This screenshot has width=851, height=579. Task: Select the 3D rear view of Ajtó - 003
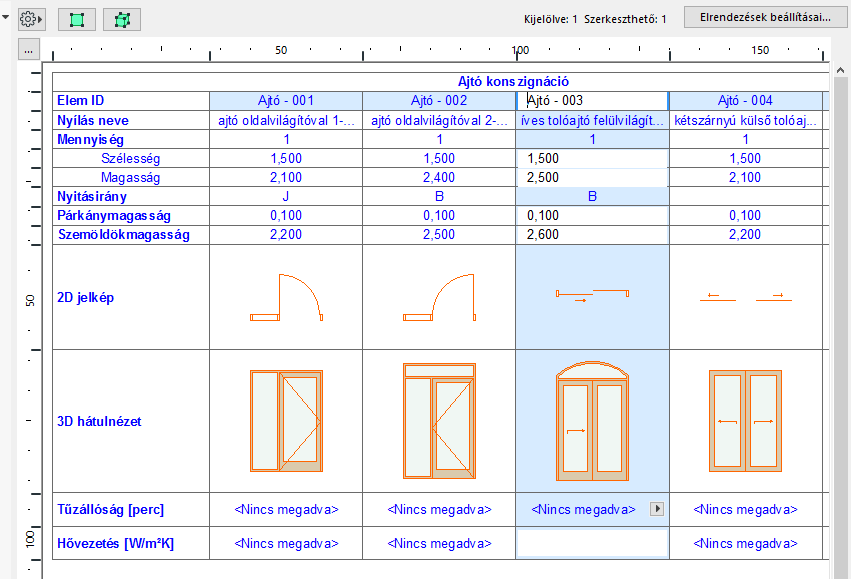tap(592, 420)
